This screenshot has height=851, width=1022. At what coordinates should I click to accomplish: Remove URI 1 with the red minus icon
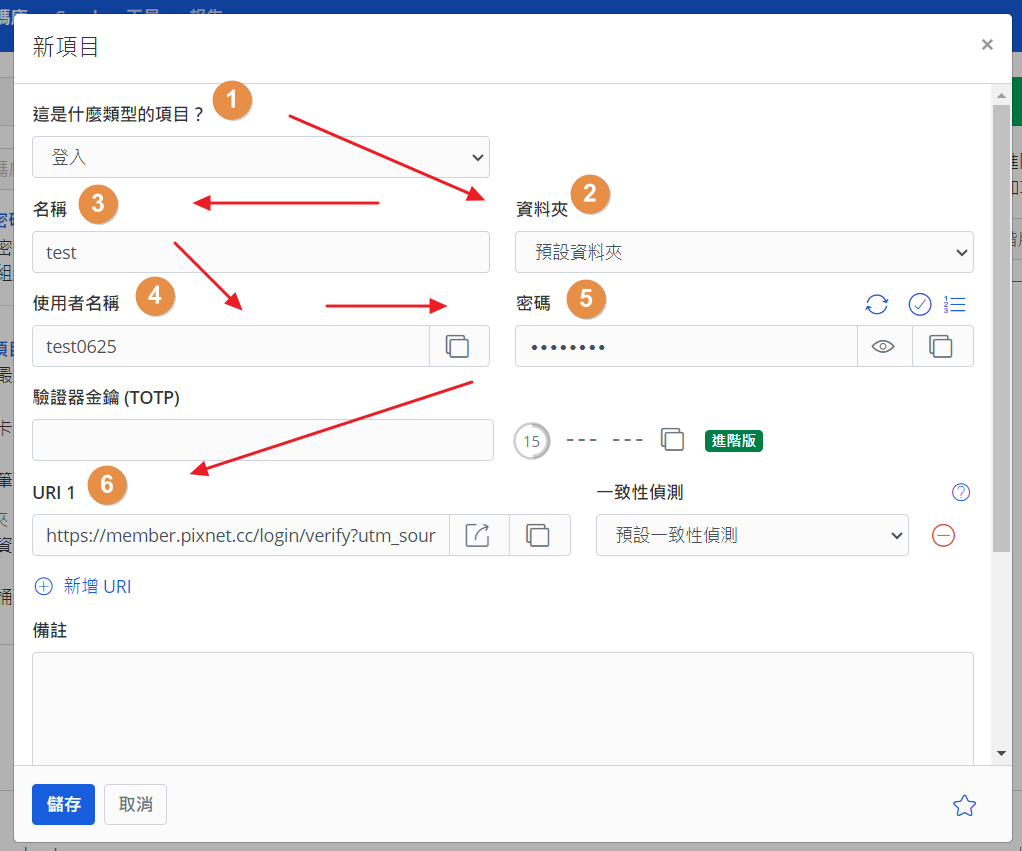[943, 535]
